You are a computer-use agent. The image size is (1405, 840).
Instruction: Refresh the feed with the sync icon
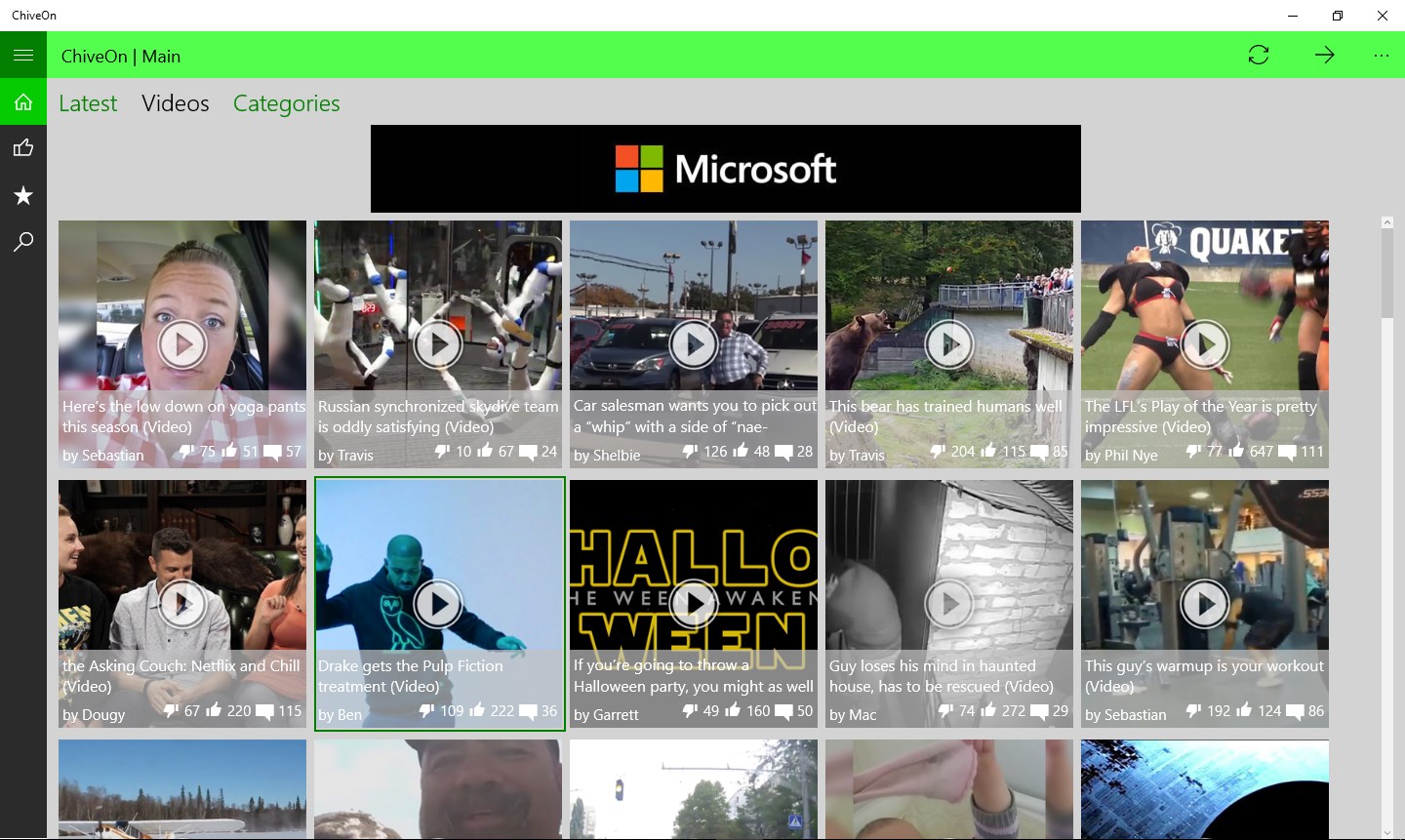(1259, 56)
